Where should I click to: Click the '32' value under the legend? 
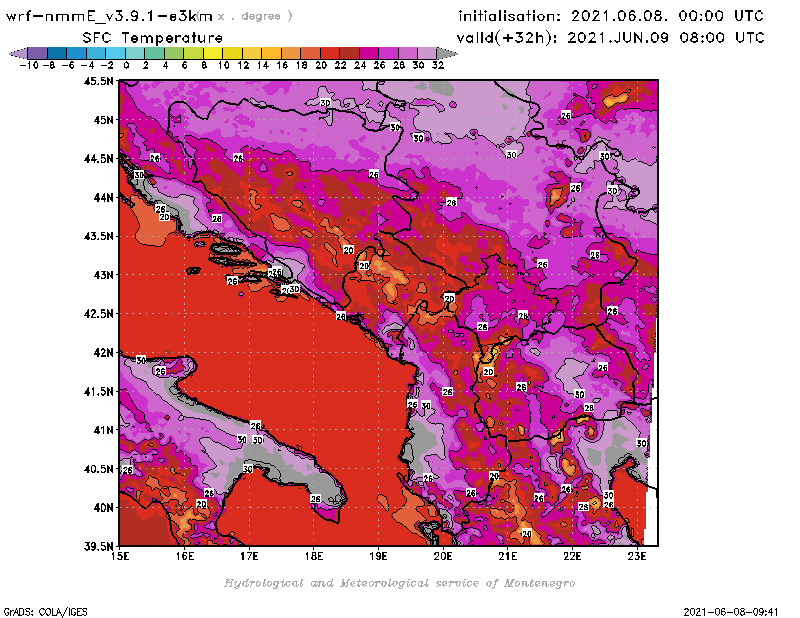(x=438, y=65)
